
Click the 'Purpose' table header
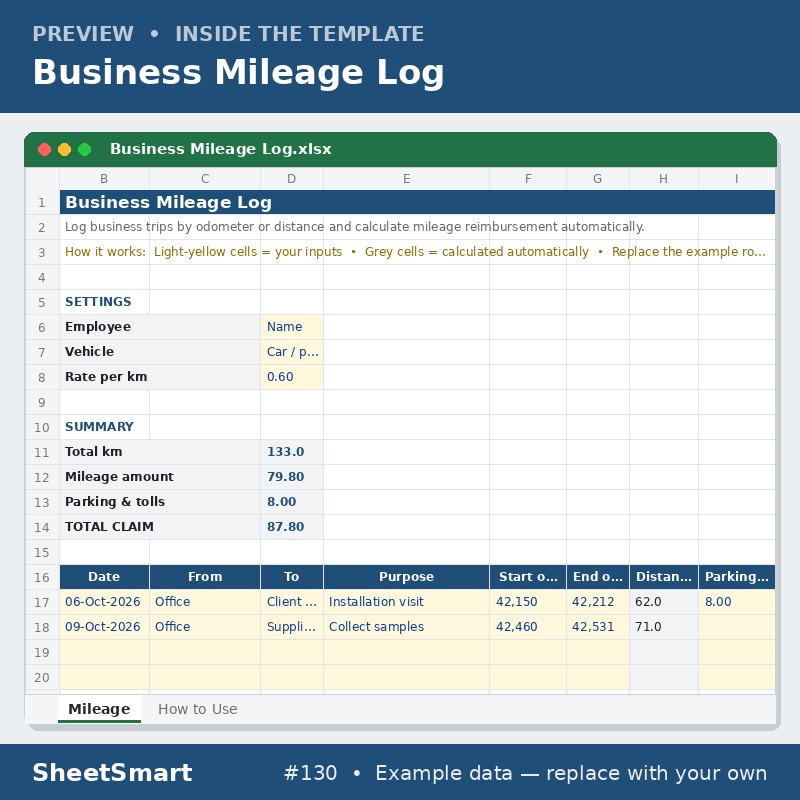tap(406, 577)
